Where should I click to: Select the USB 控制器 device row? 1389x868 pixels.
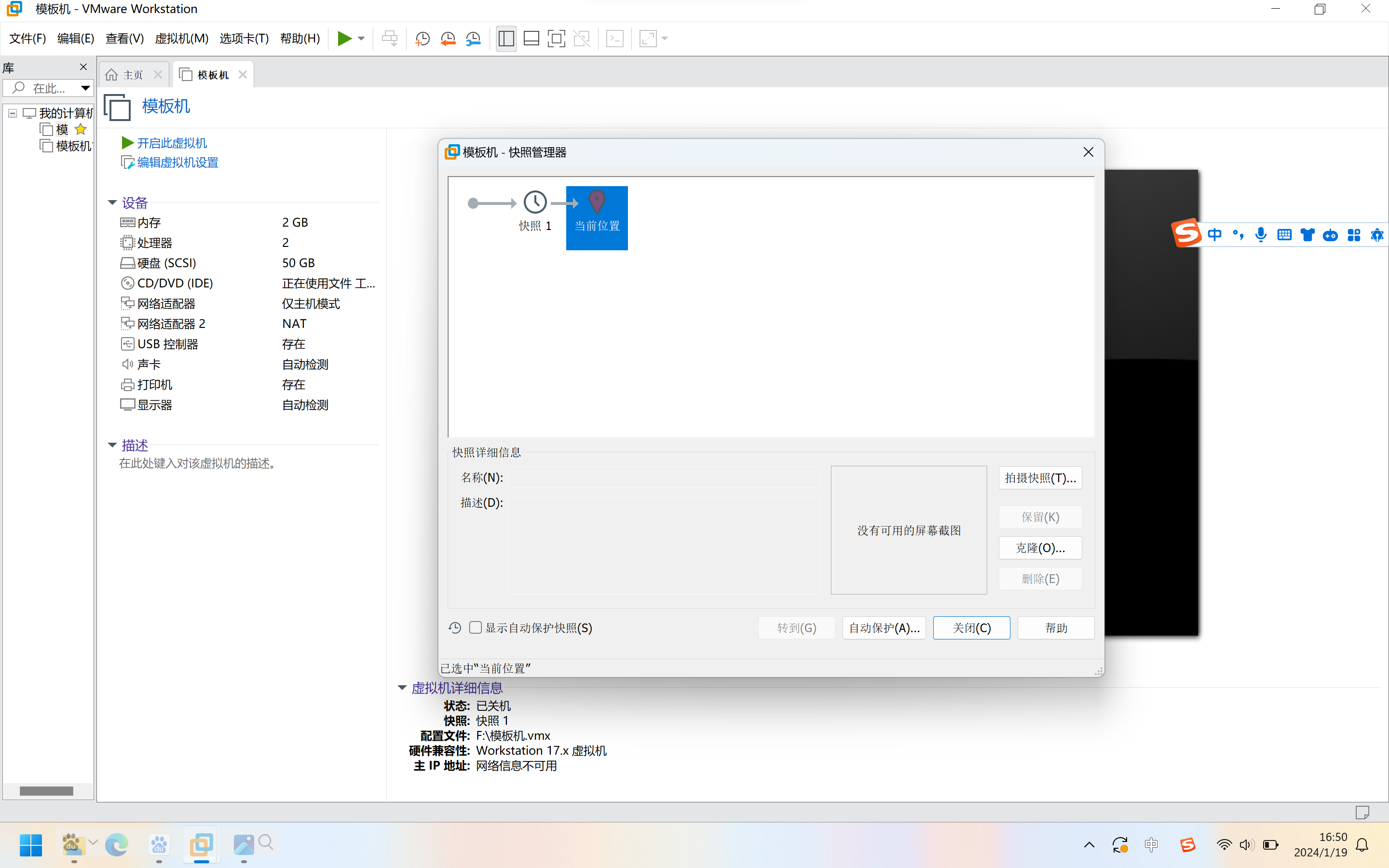[x=248, y=344]
